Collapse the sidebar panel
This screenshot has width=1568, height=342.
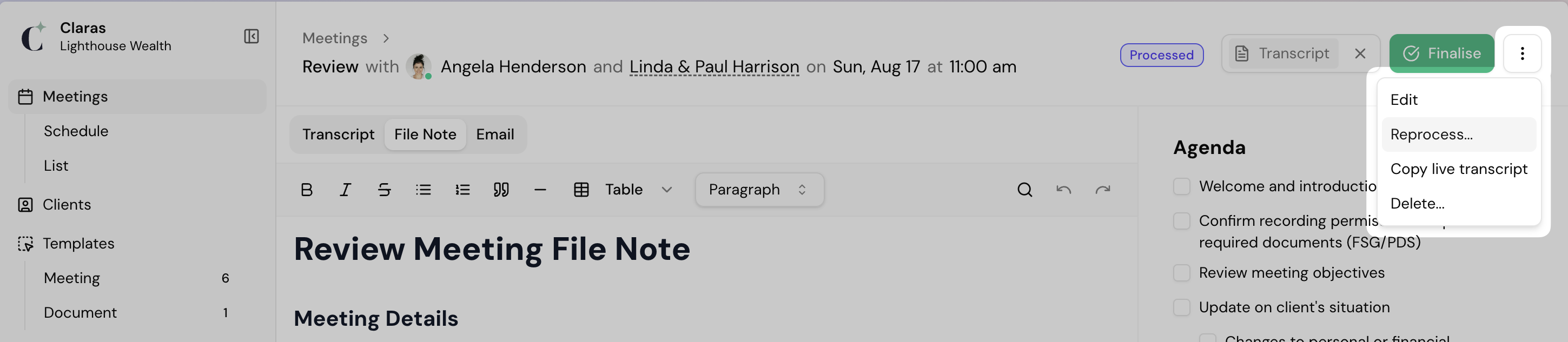pos(252,37)
